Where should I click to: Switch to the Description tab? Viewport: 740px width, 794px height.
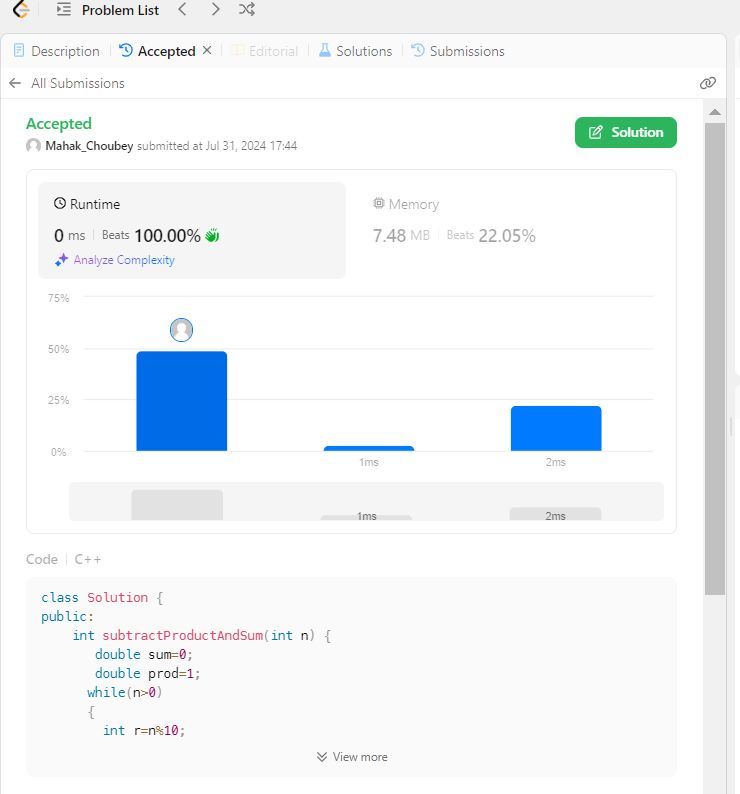pos(56,51)
